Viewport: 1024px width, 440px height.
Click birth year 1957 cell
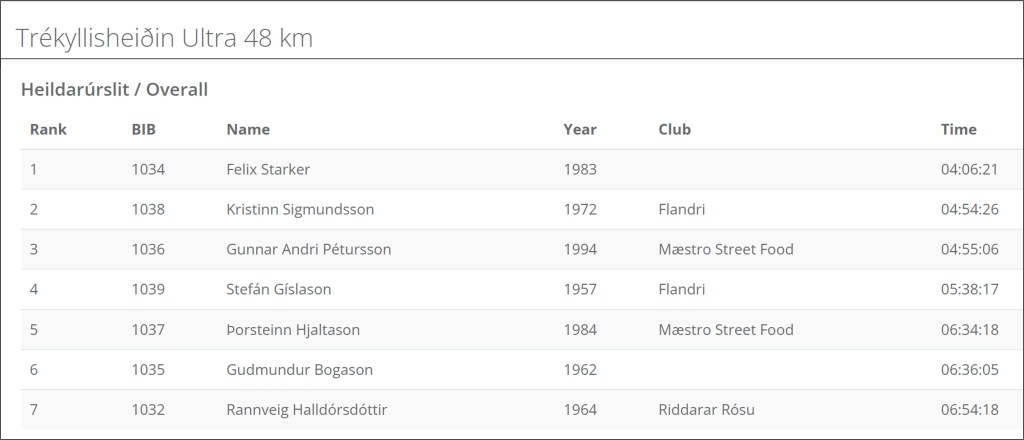[x=580, y=289]
